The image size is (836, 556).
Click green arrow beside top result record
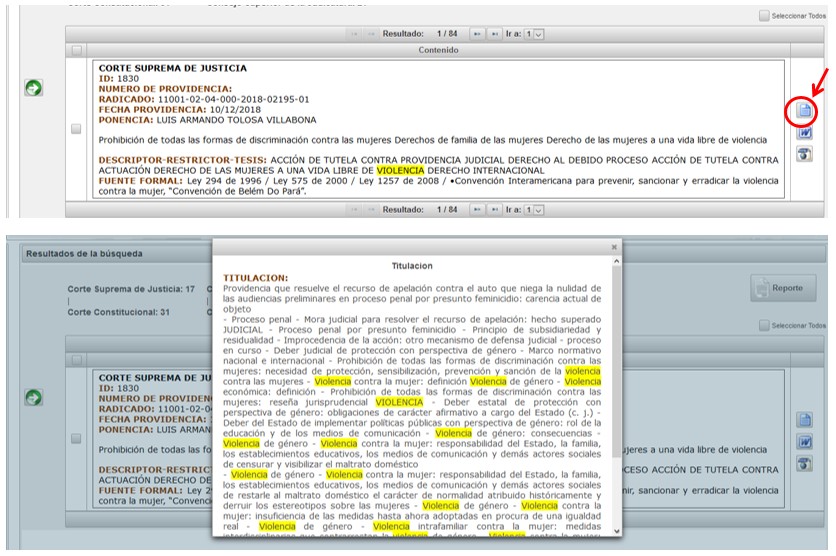tap(33, 88)
